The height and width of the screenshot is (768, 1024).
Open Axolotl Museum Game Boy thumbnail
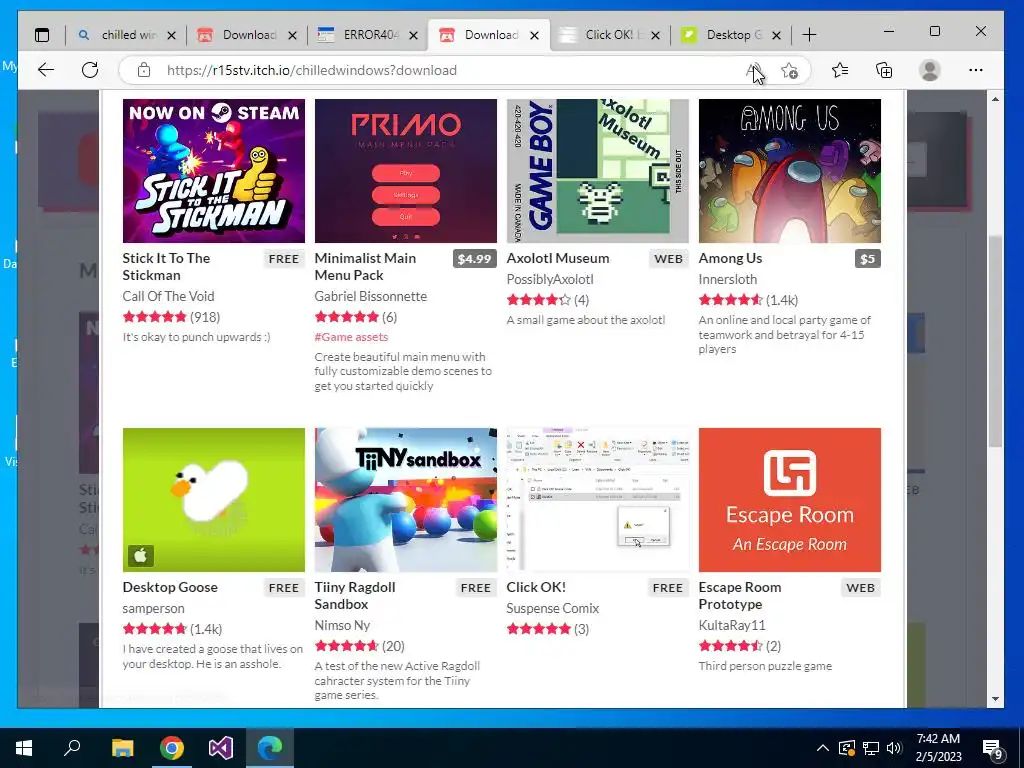pyautogui.click(x=598, y=171)
